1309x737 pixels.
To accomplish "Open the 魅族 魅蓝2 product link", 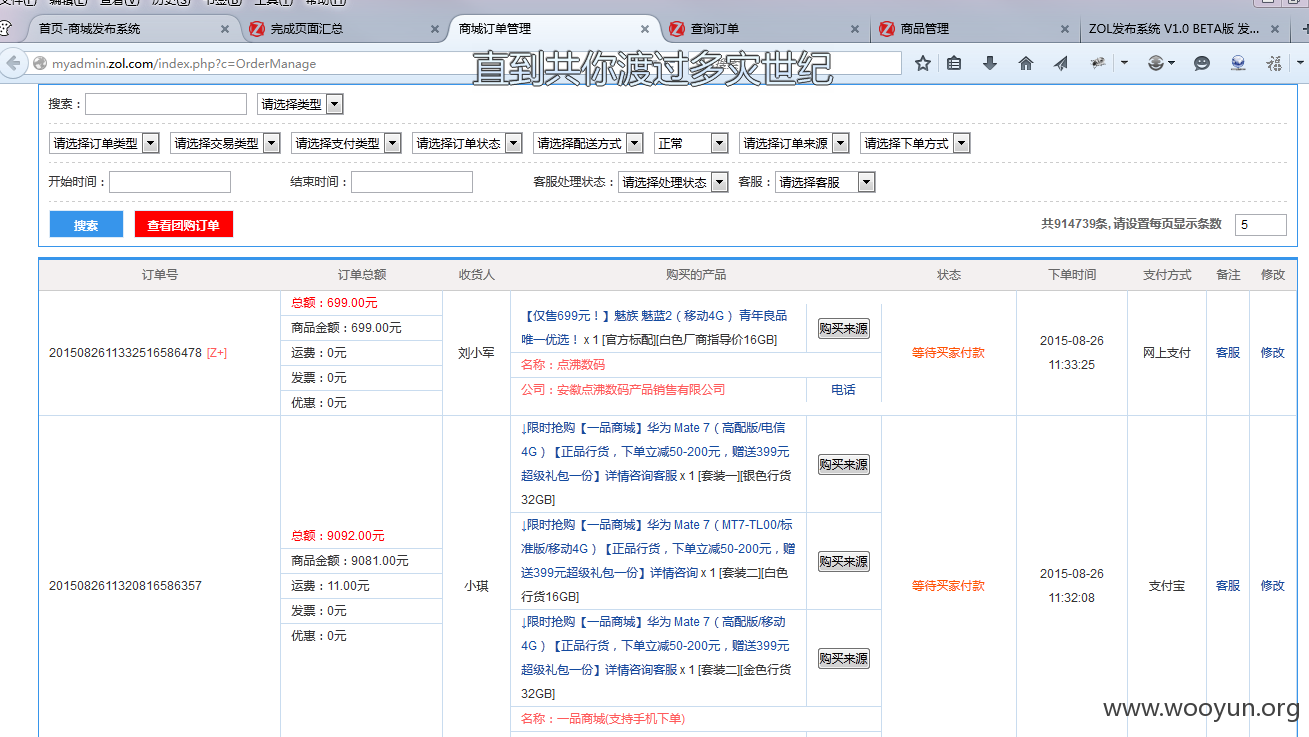I will (x=654, y=327).
